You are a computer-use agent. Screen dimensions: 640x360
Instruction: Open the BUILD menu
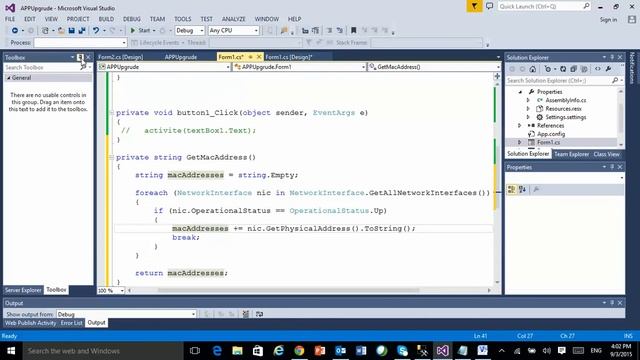click(x=106, y=19)
